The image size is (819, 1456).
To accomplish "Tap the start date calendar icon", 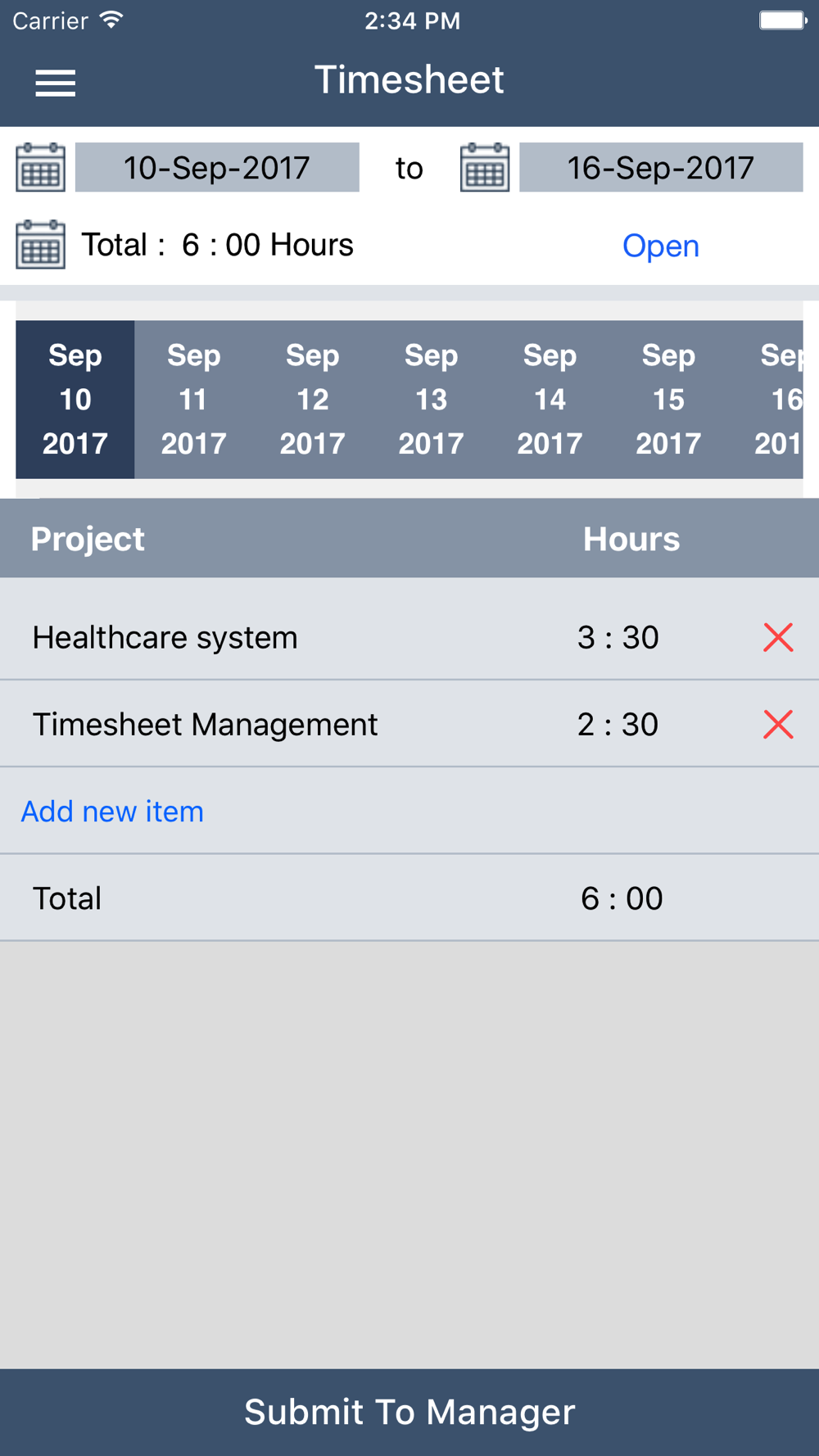I will pos(41,167).
